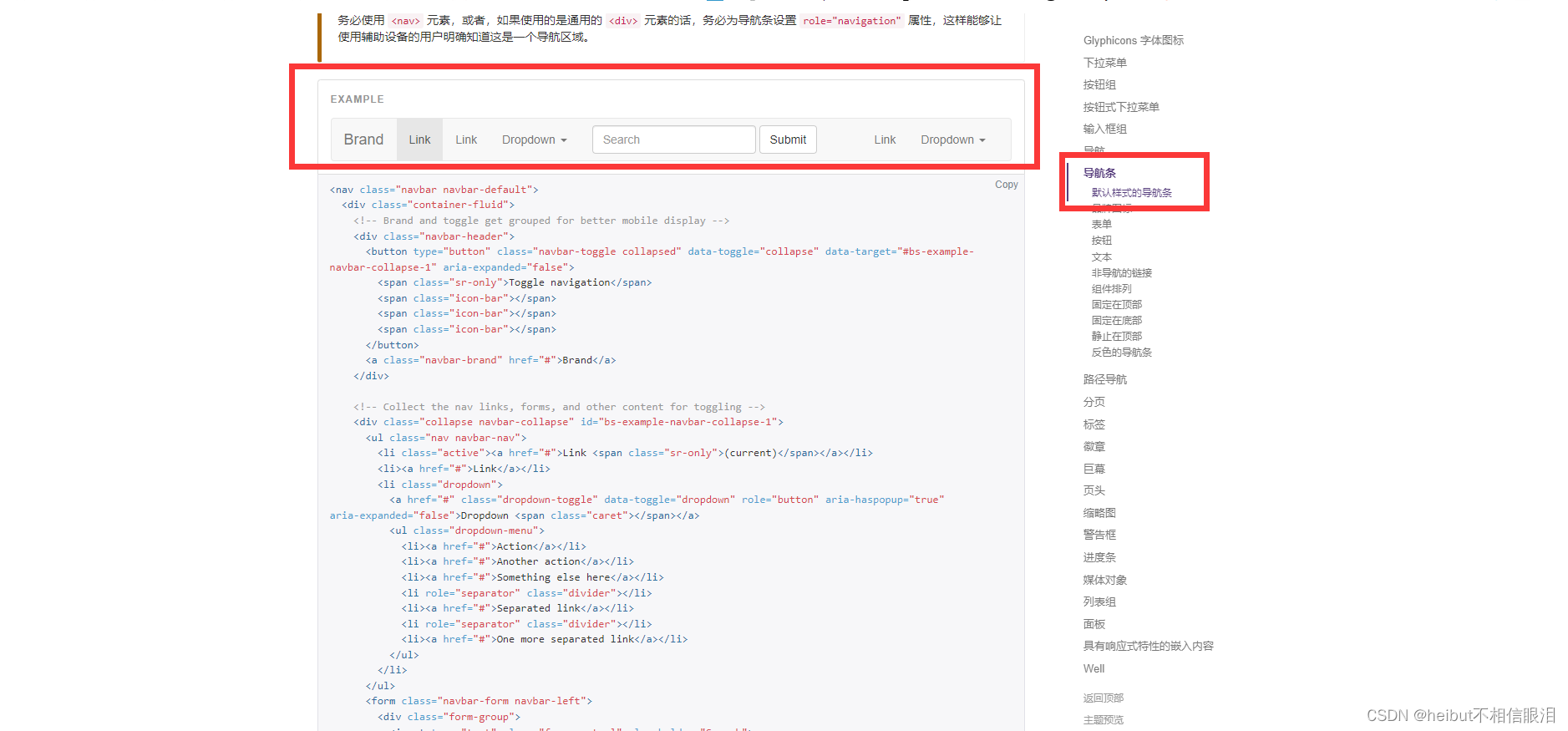This screenshot has height=731, width=1568.
Task: Open the left Dropdown menu in navbar
Action: [534, 140]
